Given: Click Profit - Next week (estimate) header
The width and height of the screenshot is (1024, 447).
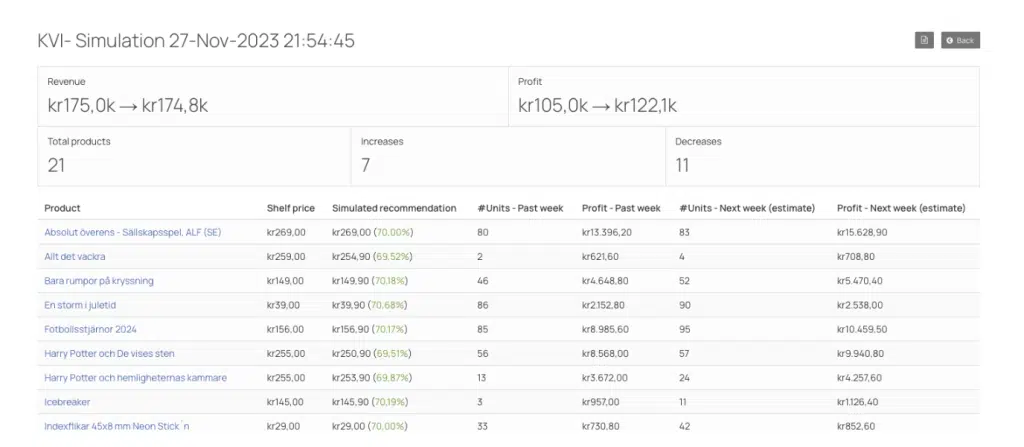Looking at the screenshot, I should point(901,208).
